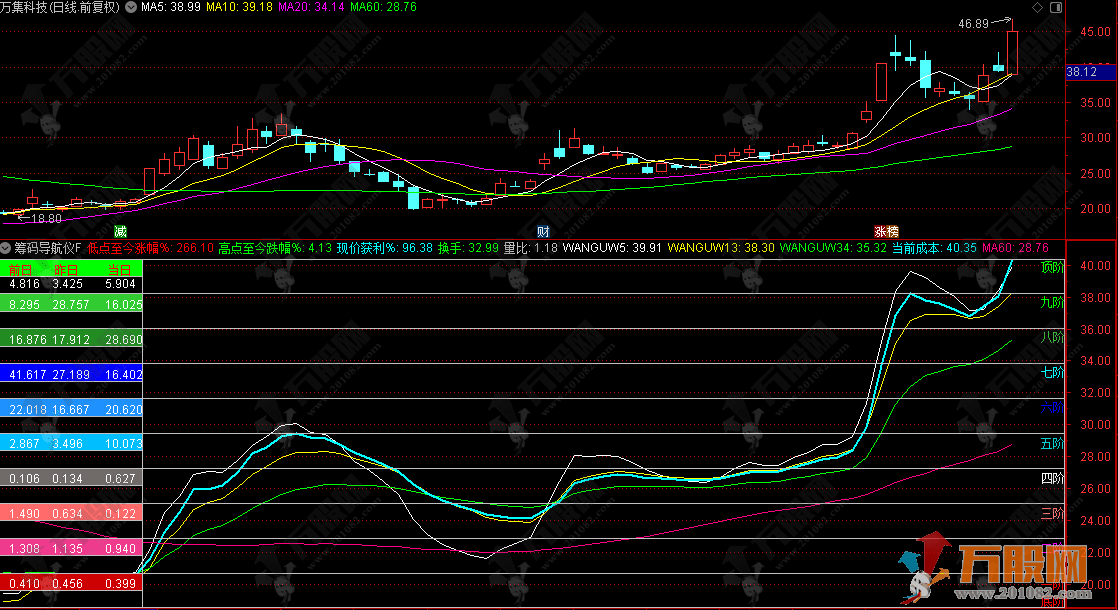Click the MA5 indicator value label
The image size is (1118, 610).
(x=171, y=7)
